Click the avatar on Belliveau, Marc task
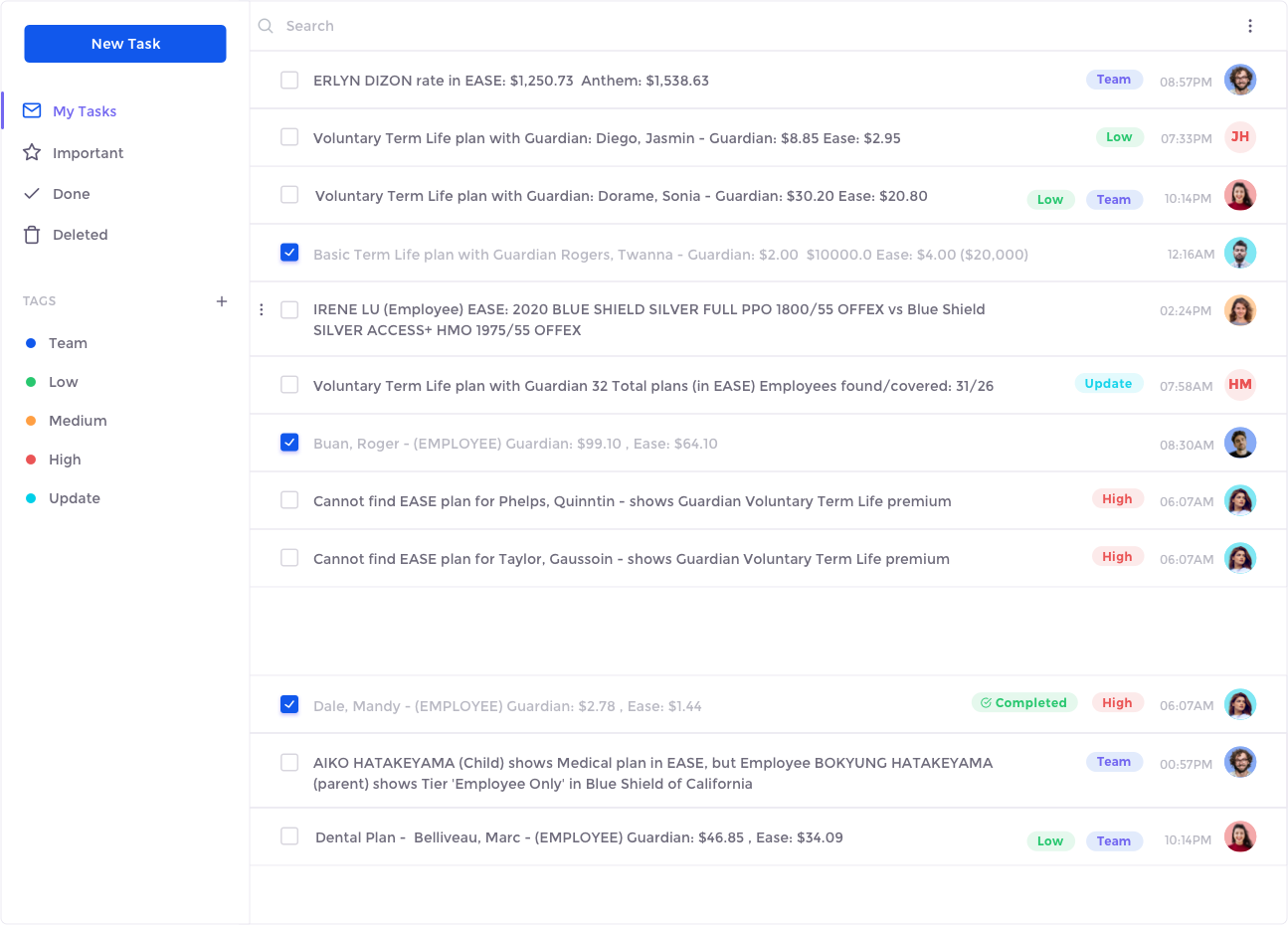Screen dimensions: 1288x925 1240,836
